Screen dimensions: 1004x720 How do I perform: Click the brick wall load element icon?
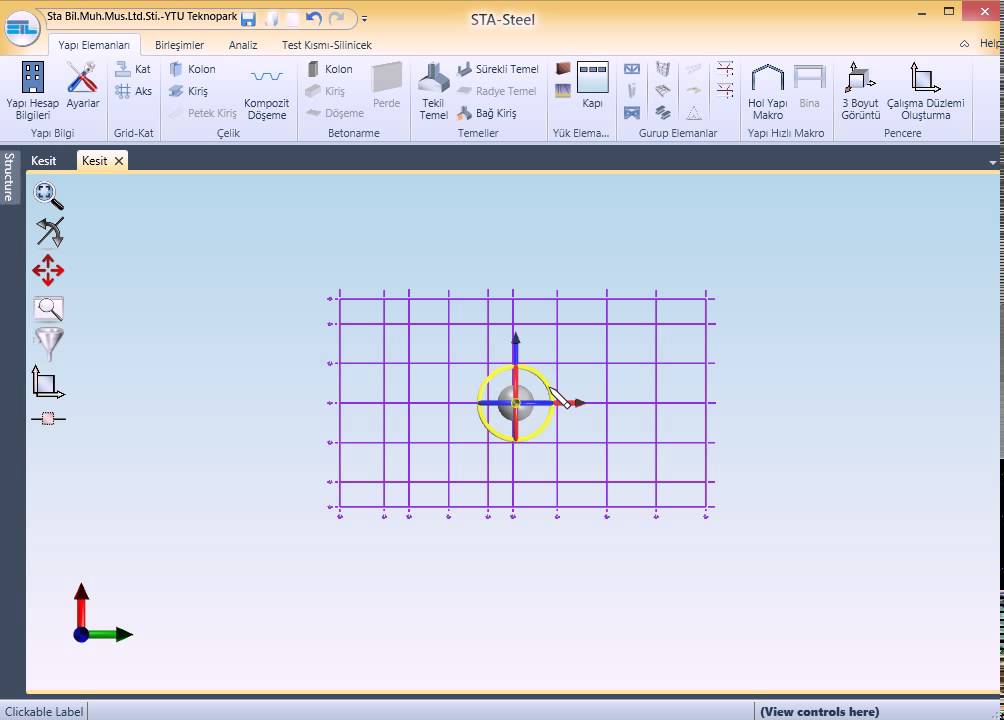click(x=563, y=69)
